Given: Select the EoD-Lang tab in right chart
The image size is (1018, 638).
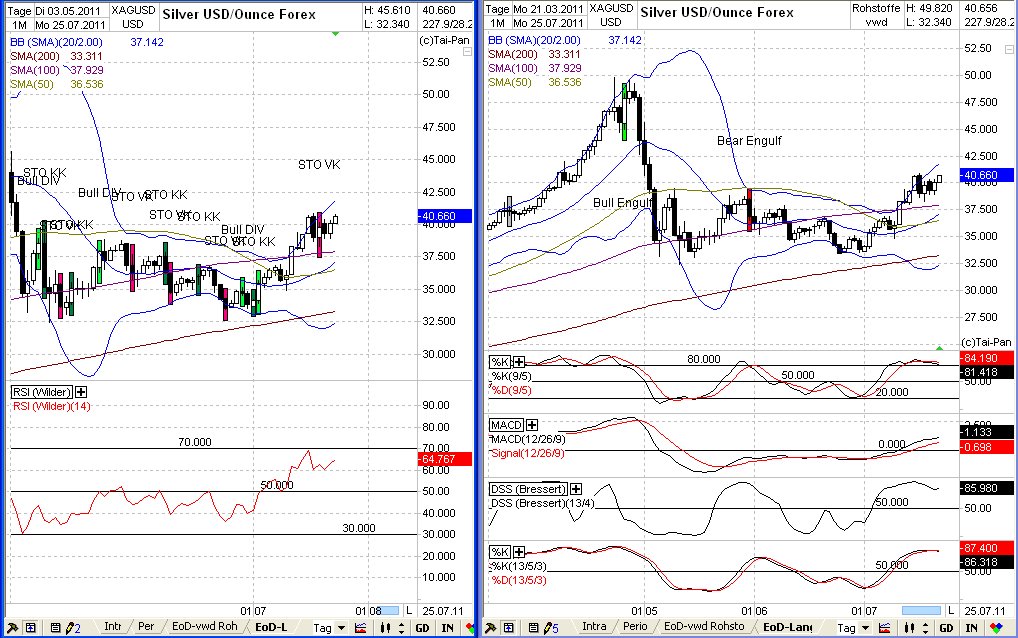Looking at the screenshot, I should pyautogui.click(x=788, y=627).
